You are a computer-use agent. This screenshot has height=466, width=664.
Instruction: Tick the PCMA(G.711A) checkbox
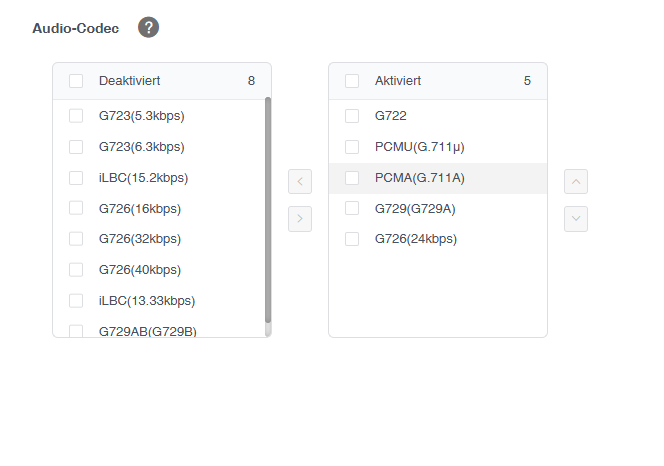pyautogui.click(x=352, y=178)
